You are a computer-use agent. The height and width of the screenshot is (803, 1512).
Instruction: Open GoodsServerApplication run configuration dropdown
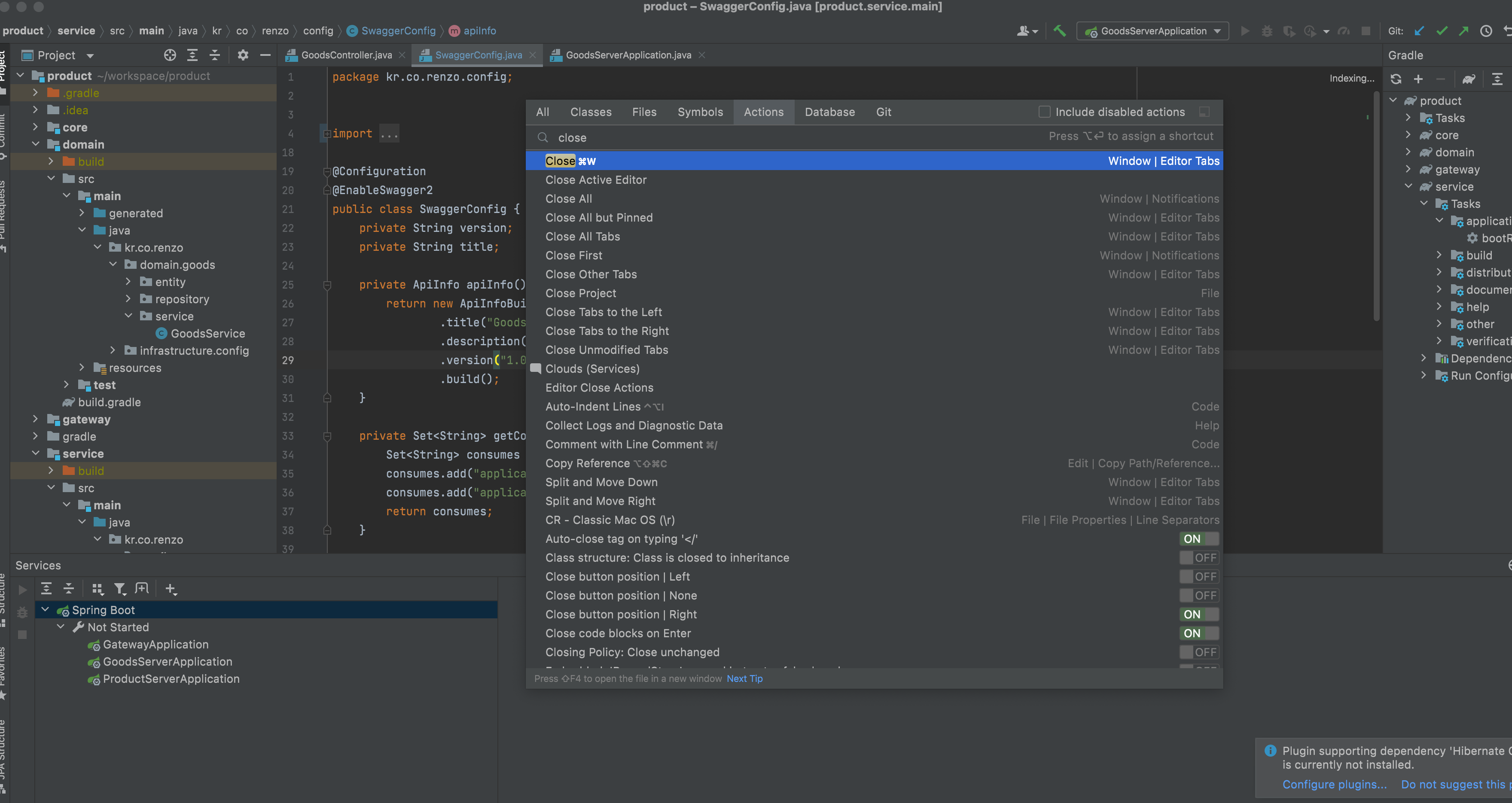(1153, 31)
